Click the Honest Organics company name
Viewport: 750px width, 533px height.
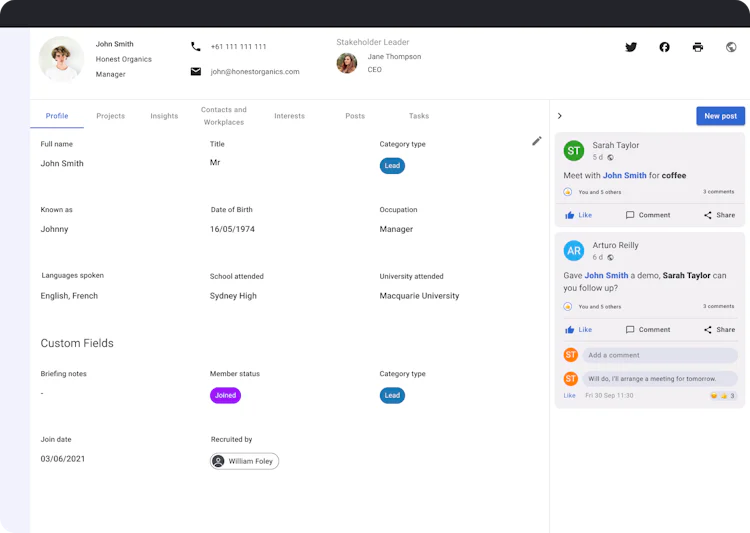point(123,59)
